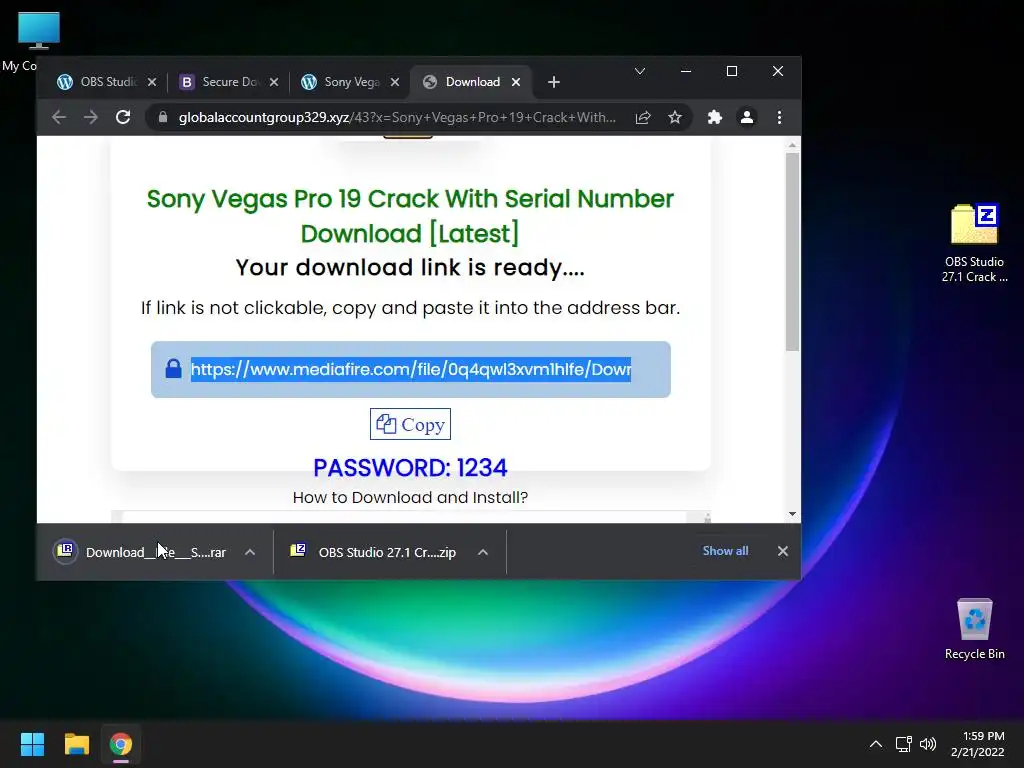This screenshot has width=1024, height=768.
Task: Click the highlighted mediafire download link
Action: coord(411,370)
